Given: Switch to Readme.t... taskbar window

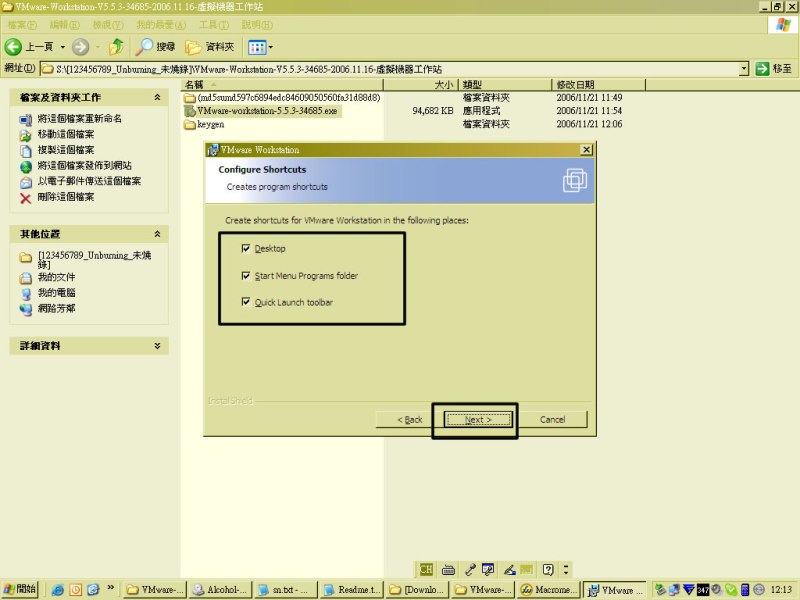Looking at the screenshot, I should 352,590.
